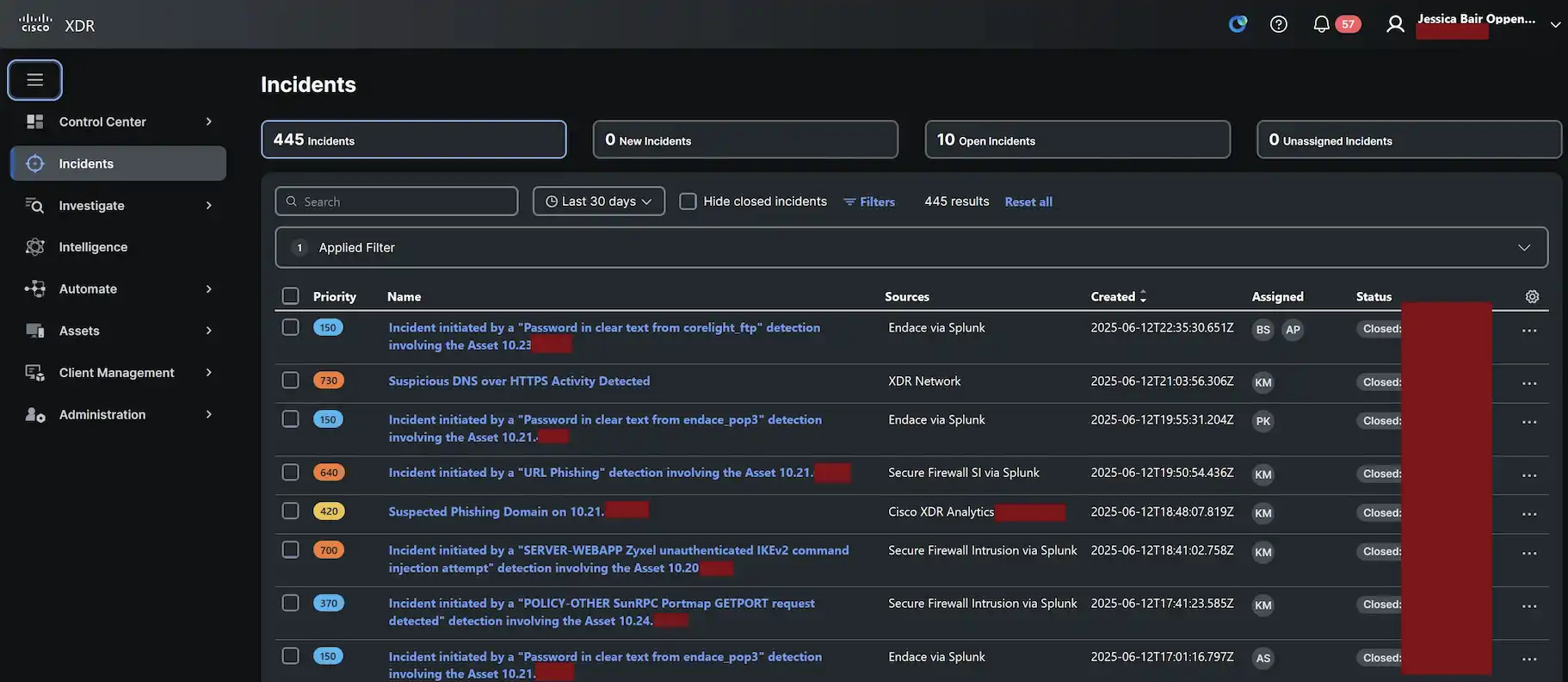Select the 10 Open Incidents tab
Viewport: 1568px width, 682px height.
[x=1077, y=139]
